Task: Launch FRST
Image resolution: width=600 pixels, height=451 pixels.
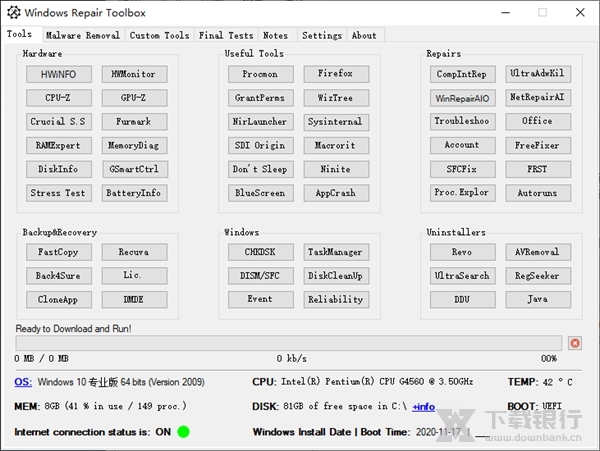Action: click(x=538, y=169)
